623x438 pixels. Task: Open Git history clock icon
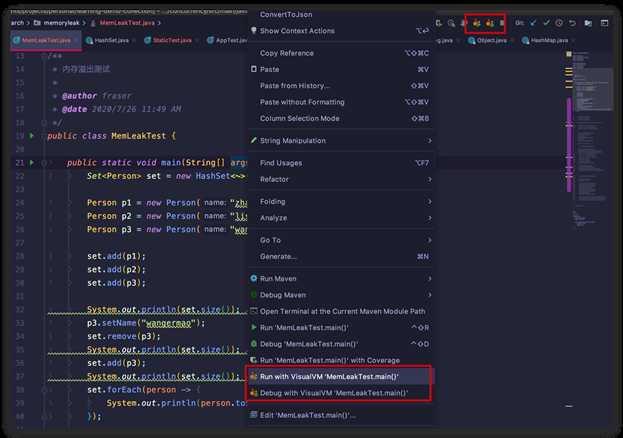pos(559,23)
